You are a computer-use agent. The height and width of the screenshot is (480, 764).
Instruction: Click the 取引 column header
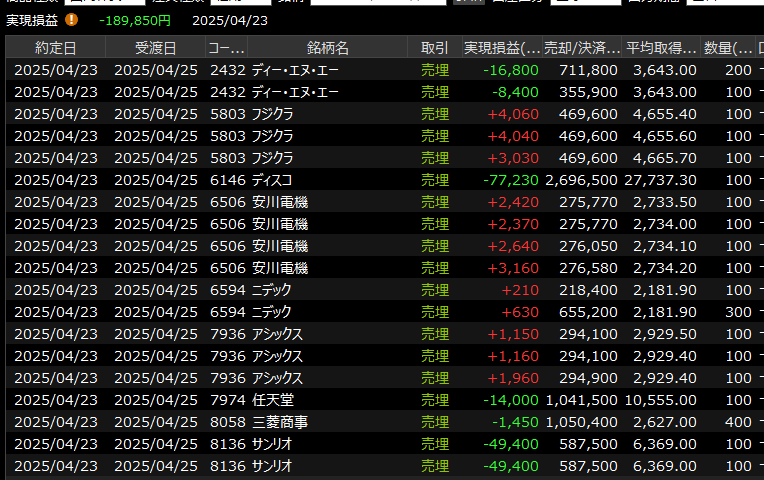[434, 48]
